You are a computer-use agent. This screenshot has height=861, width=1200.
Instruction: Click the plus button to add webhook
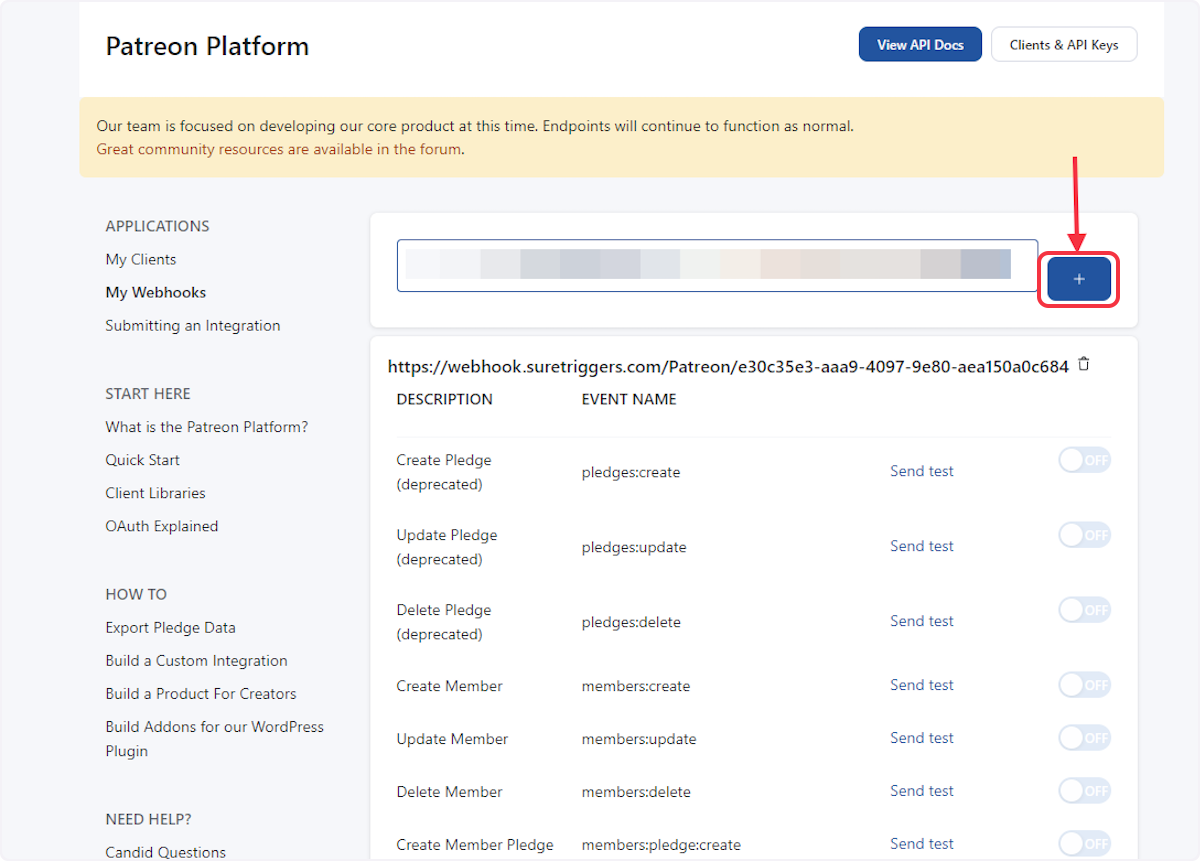(1079, 279)
